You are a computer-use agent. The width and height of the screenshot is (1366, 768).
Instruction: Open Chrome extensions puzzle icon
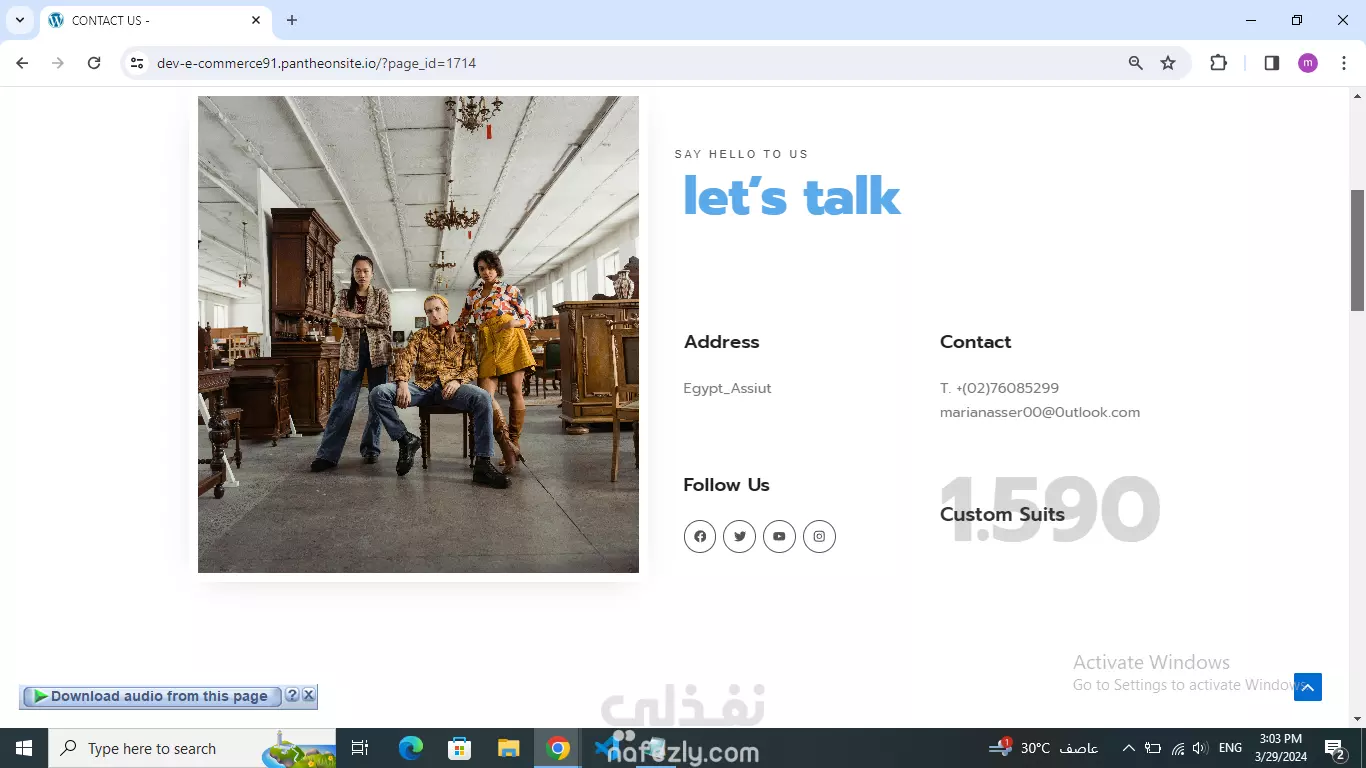click(1218, 63)
